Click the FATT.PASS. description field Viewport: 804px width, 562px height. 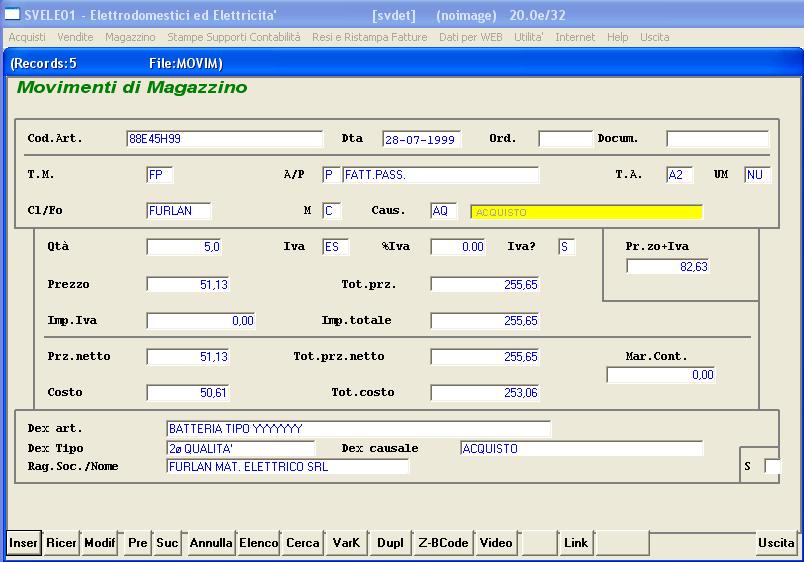[440, 175]
